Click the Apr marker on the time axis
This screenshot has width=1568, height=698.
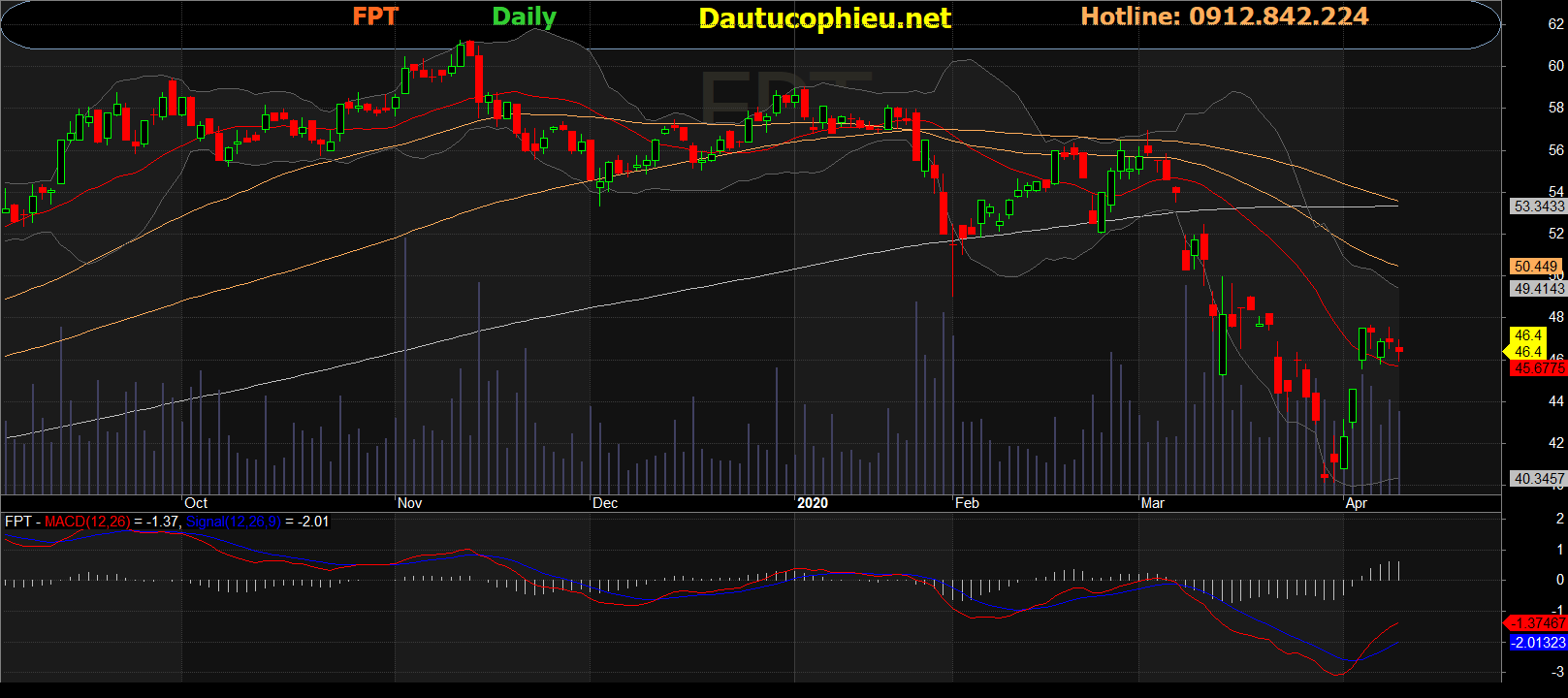1357,503
